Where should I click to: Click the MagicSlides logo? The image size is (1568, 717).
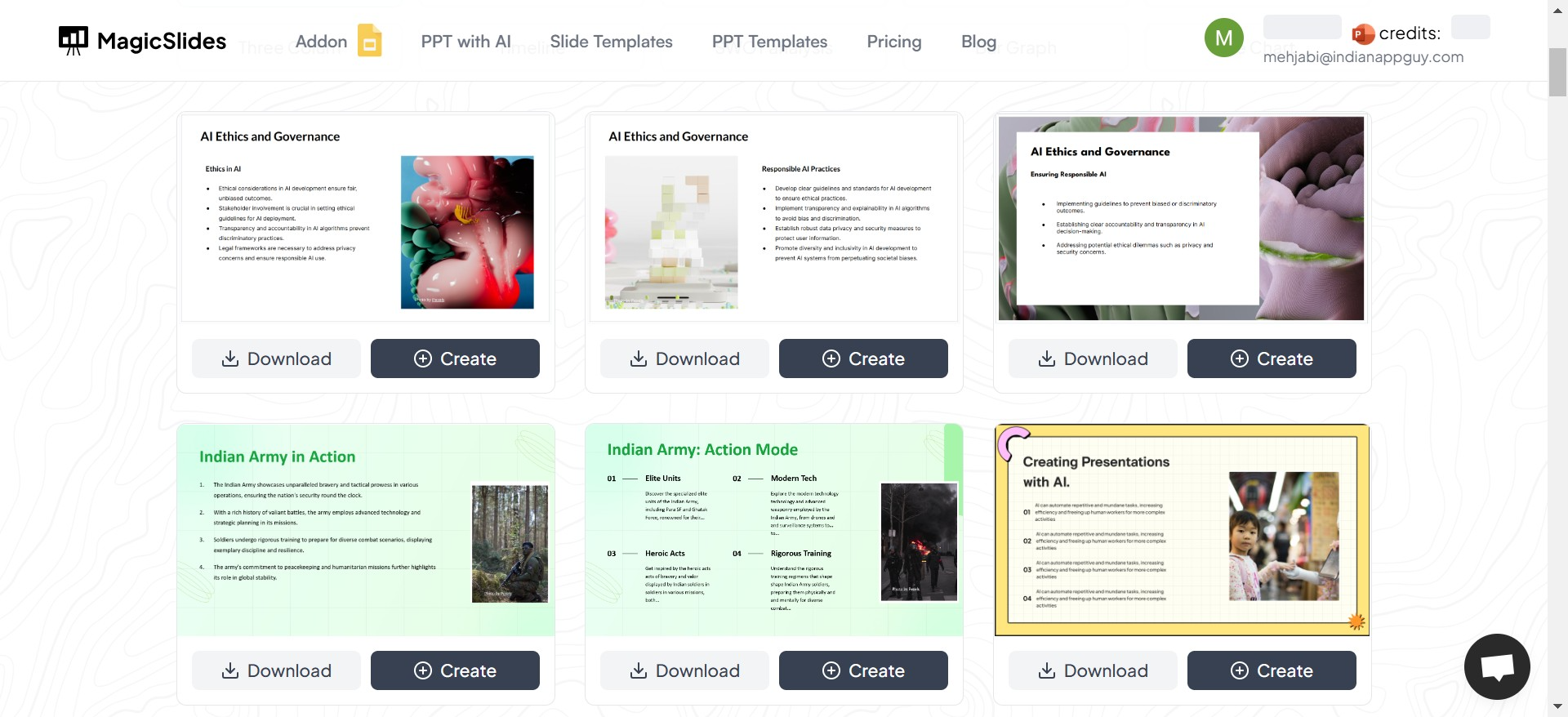tap(142, 41)
